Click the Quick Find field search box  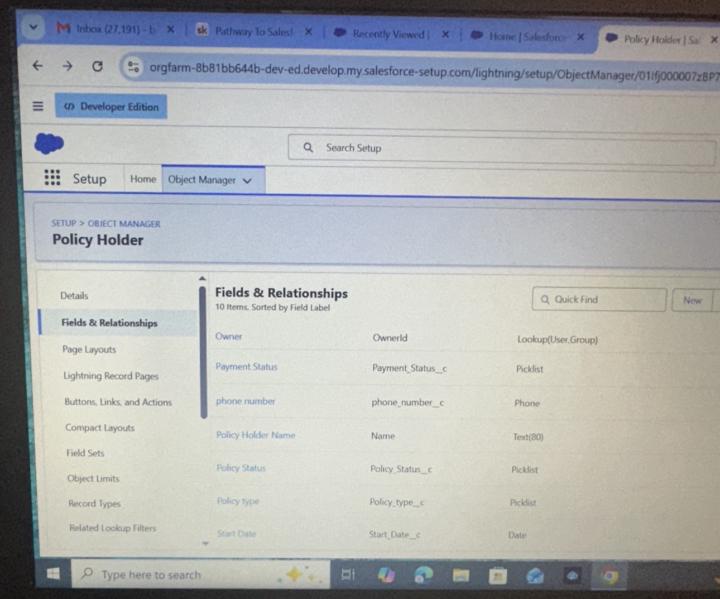click(x=599, y=300)
